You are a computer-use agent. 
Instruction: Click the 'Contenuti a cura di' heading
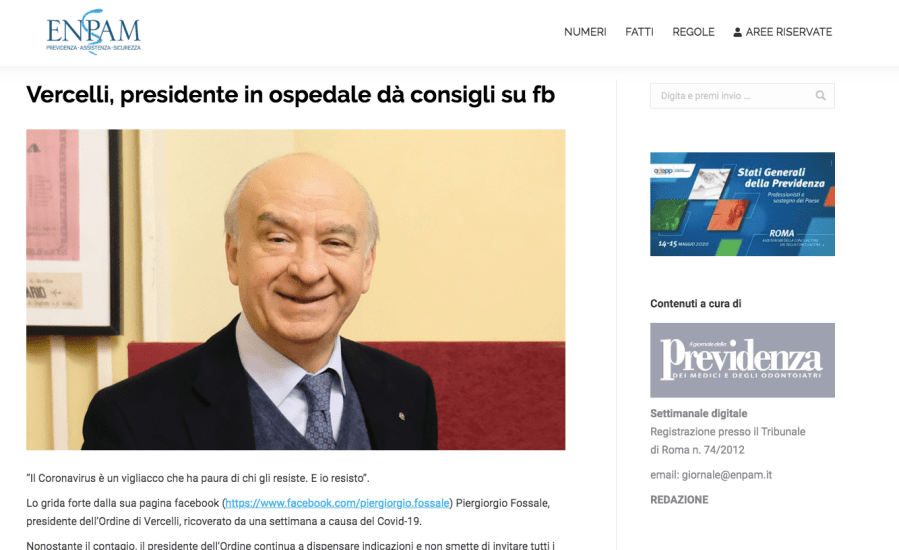(695, 303)
